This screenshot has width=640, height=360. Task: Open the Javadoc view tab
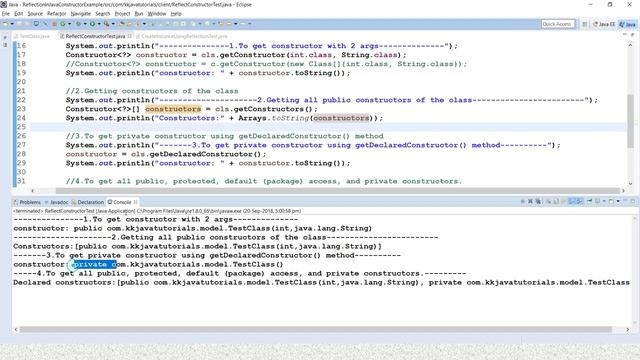pyautogui.click(x=56, y=202)
